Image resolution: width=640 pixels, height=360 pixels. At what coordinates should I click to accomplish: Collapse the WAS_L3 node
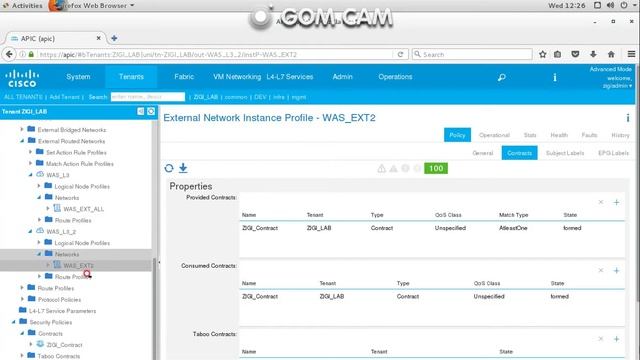click(x=31, y=175)
